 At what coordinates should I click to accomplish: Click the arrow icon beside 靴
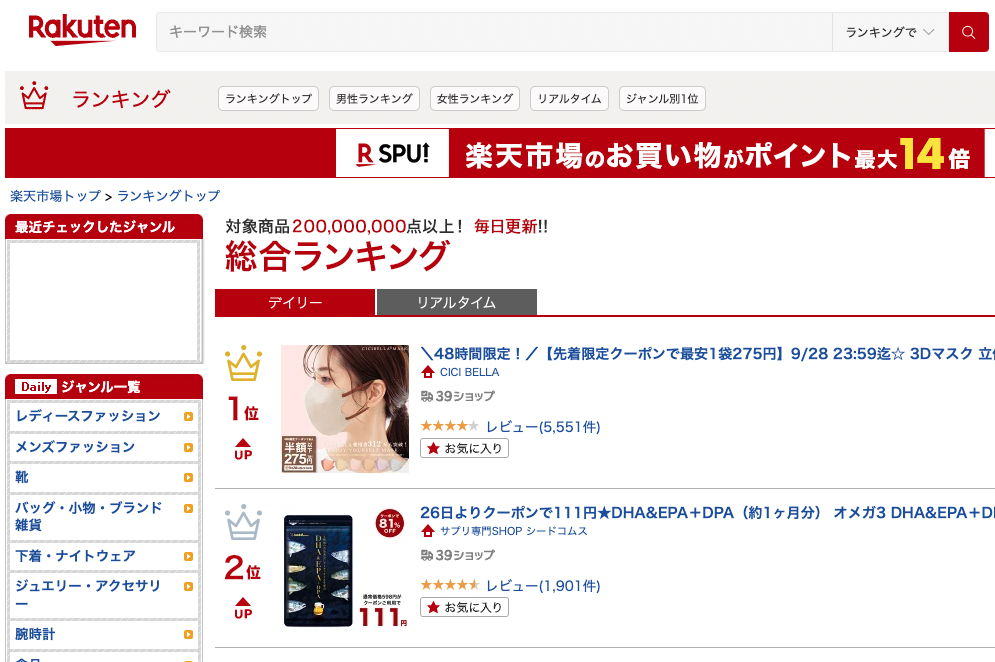point(188,477)
